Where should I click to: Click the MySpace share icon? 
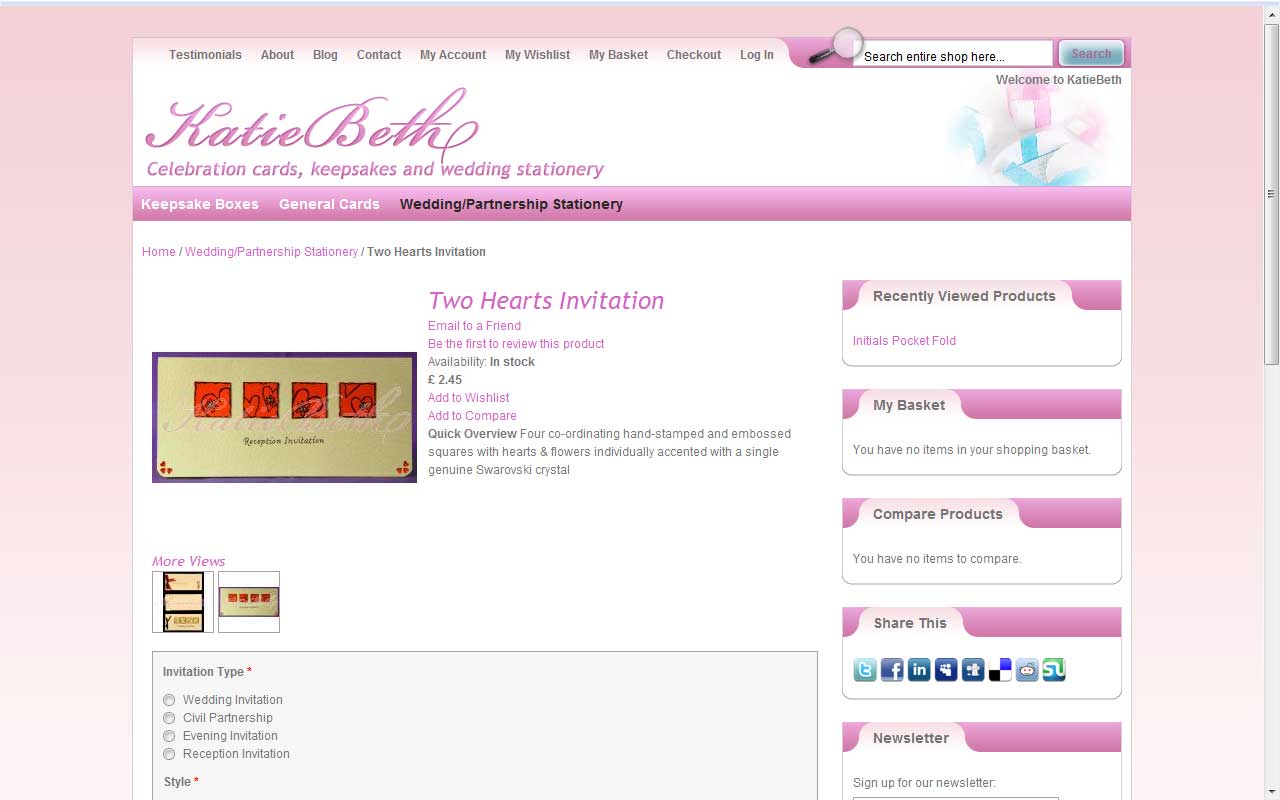[946, 670]
